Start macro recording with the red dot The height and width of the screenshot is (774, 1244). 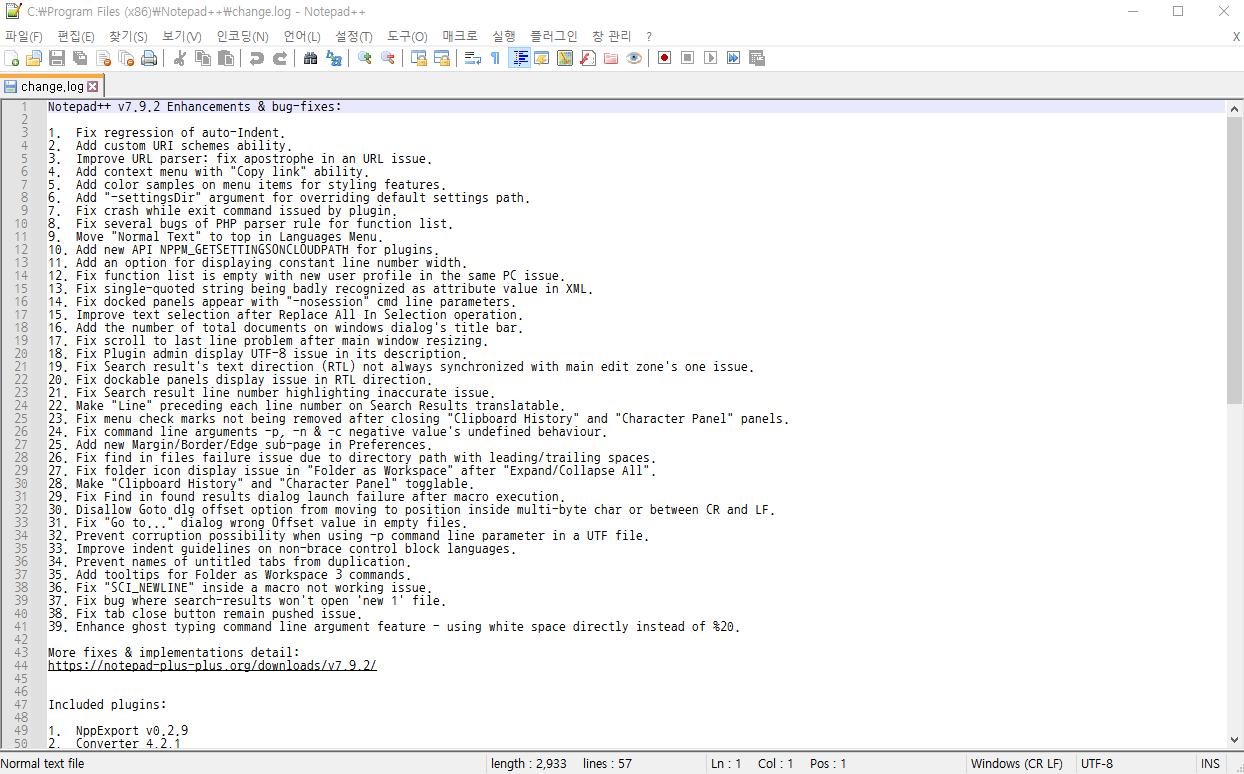665,58
